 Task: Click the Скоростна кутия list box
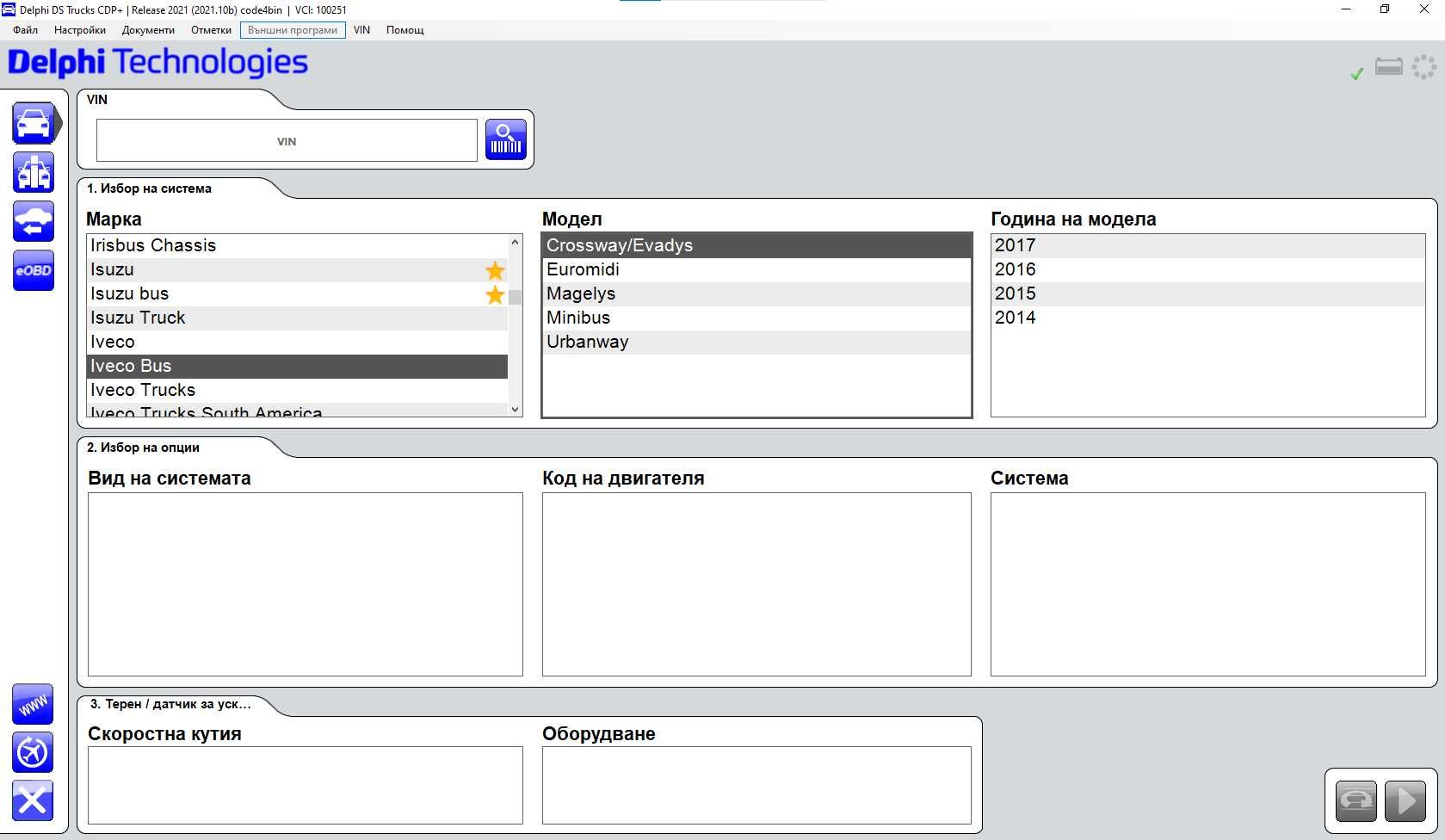pyautogui.click(x=306, y=785)
